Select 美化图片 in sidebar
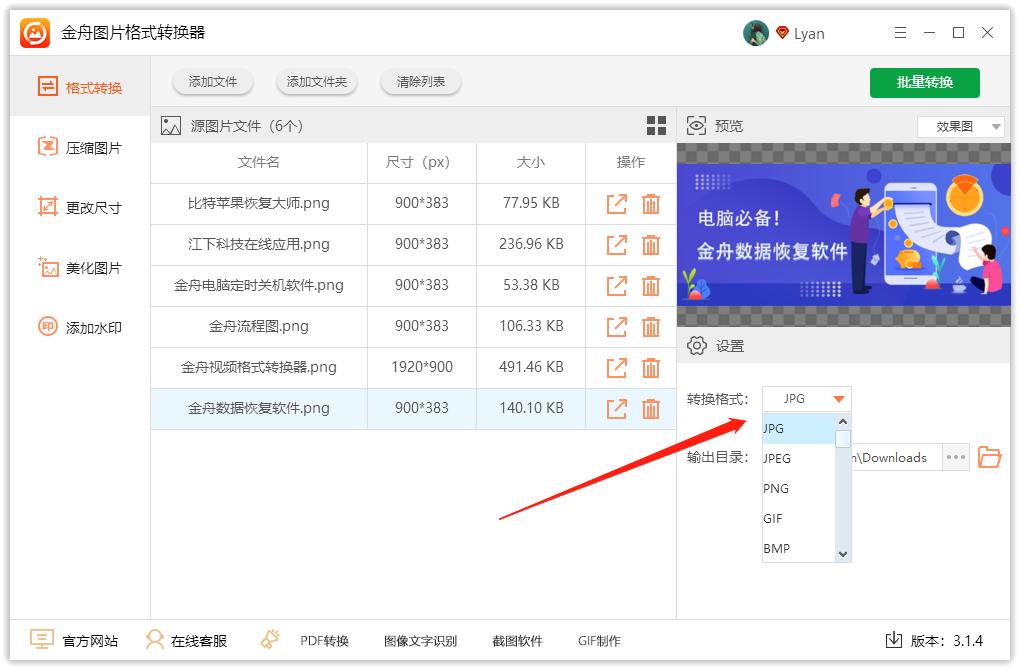The height and width of the screenshot is (670, 1020). 80,267
